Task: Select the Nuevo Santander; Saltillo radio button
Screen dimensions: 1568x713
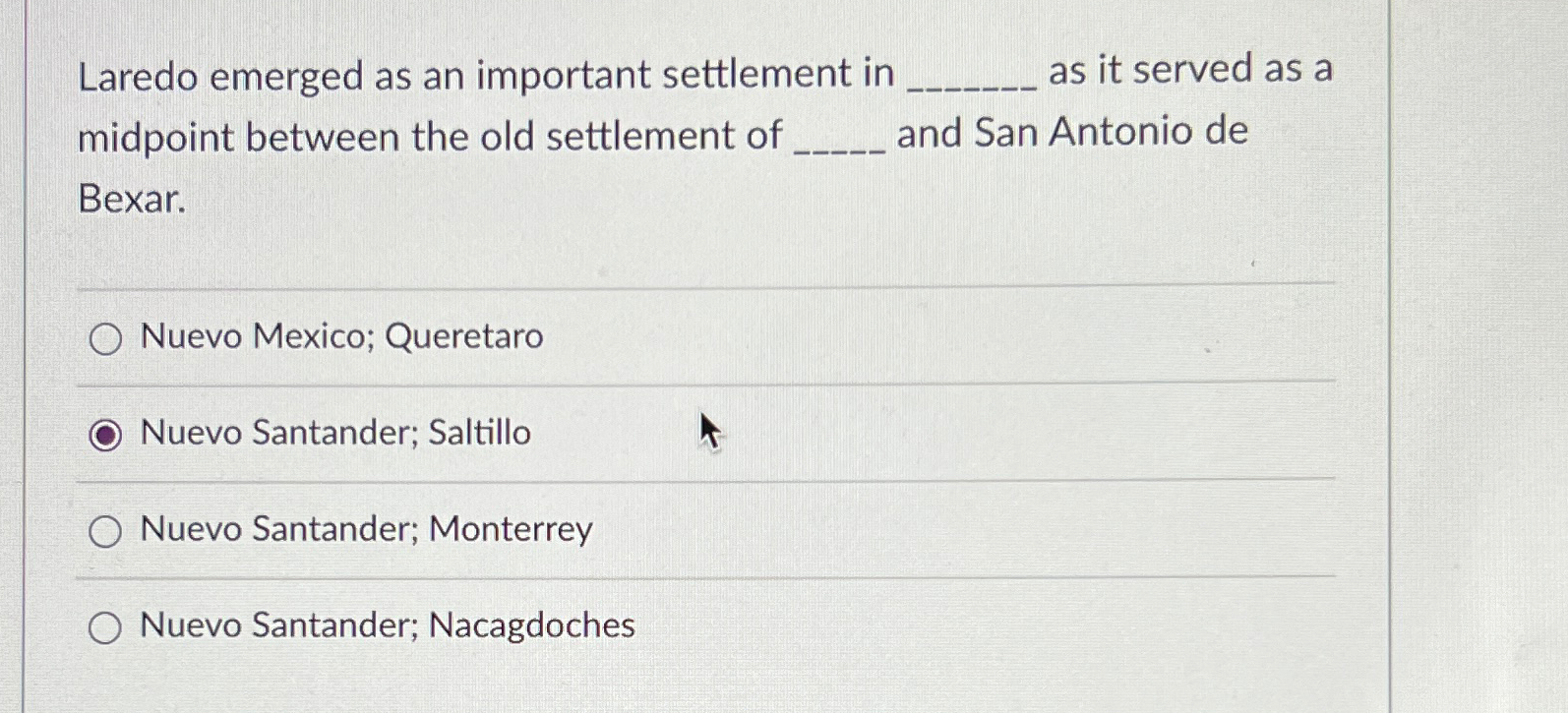Action: click(107, 434)
